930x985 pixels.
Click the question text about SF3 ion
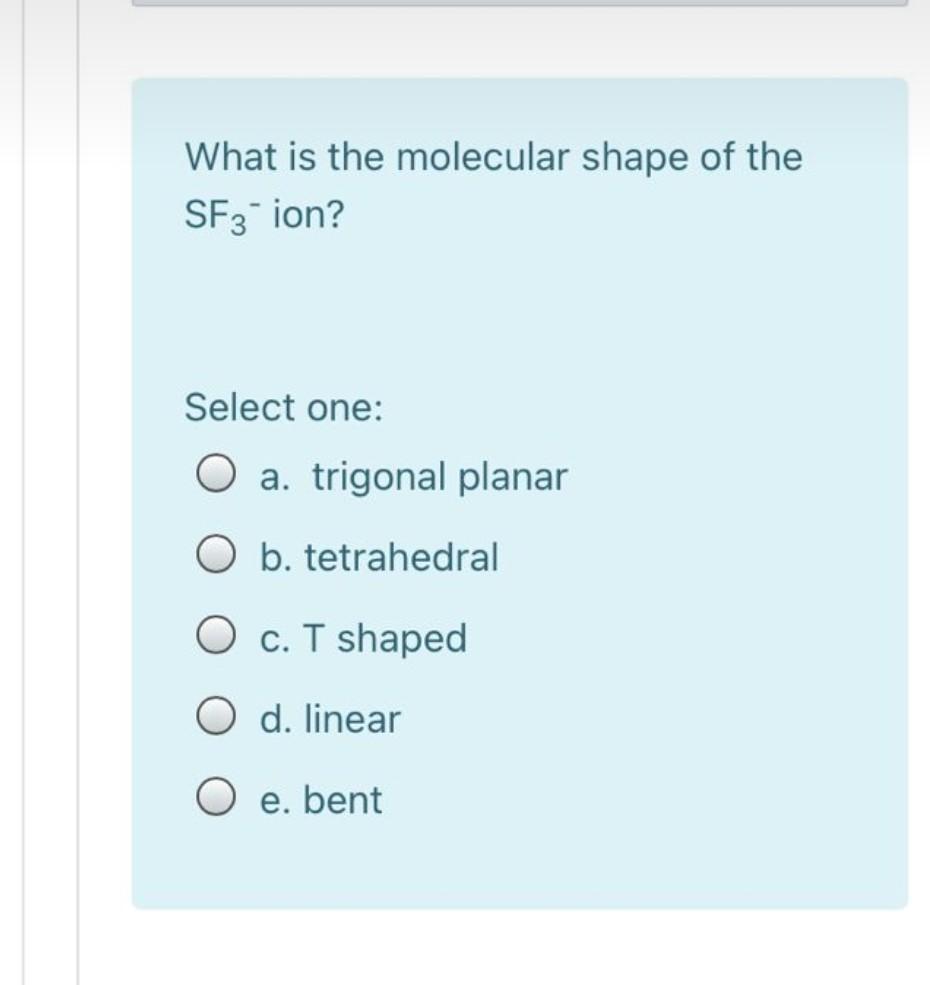492,157
